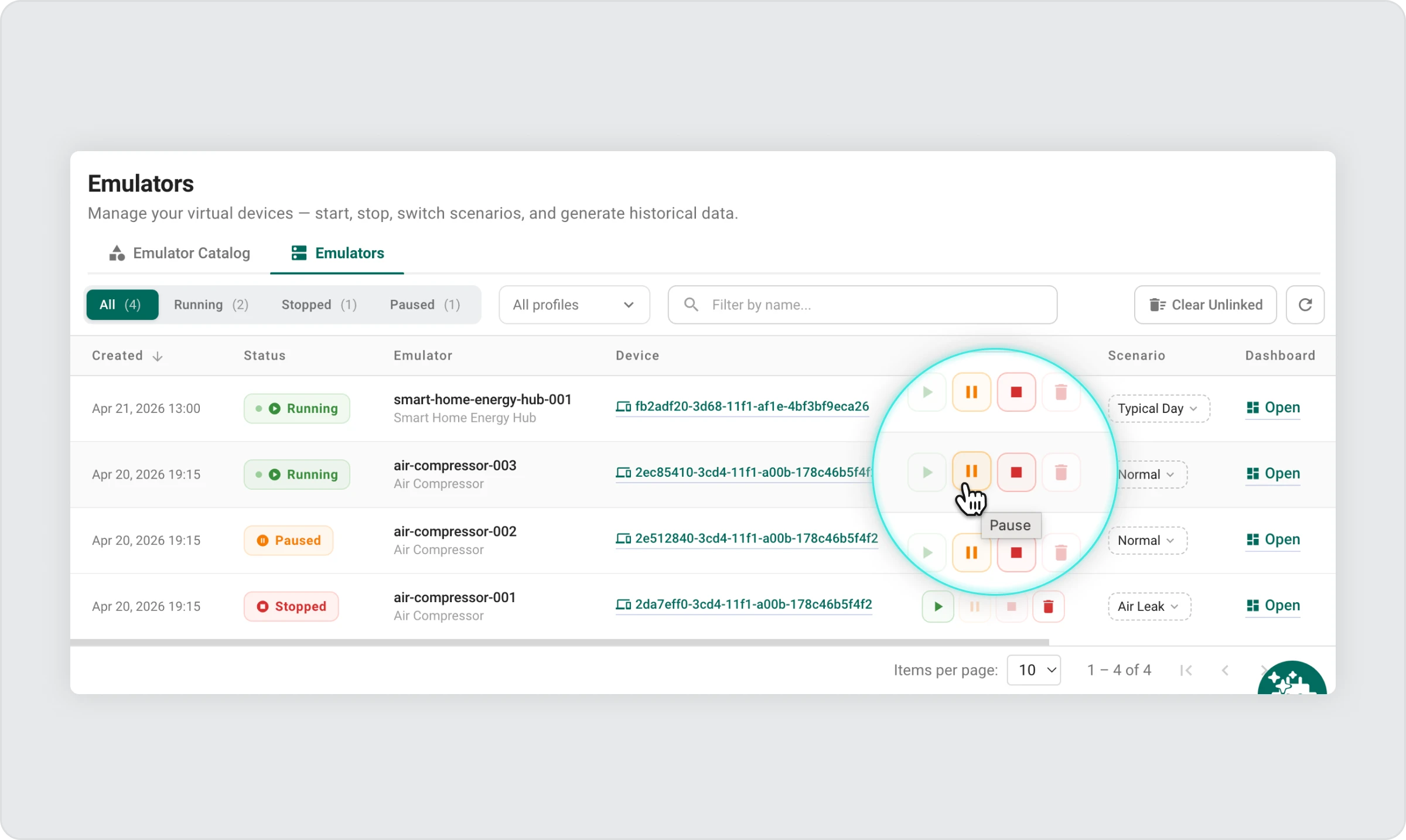The image size is (1406, 840).
Task: Show only Stopped emulators
Action: (x=319, y=305)
